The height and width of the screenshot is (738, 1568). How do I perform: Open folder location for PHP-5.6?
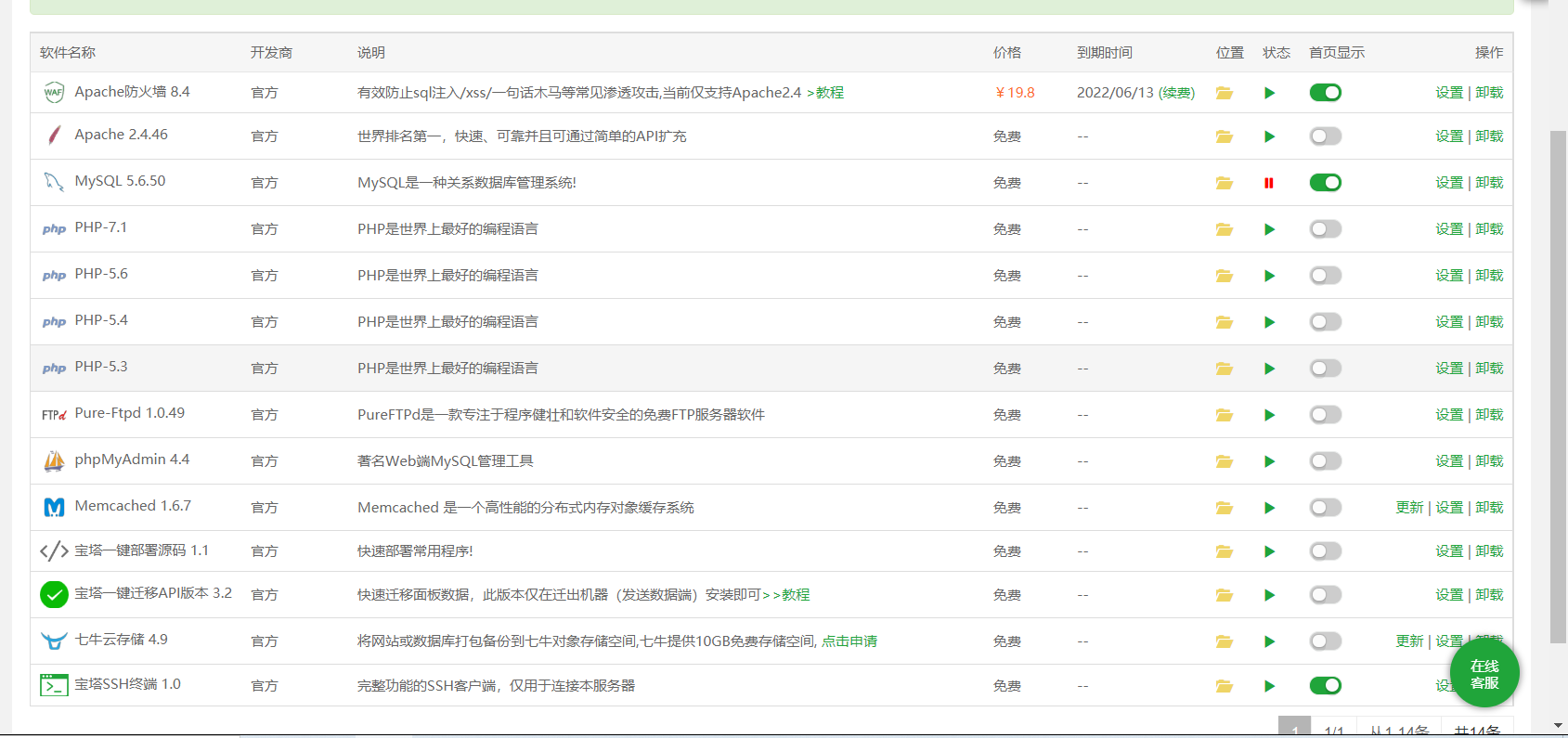pos(1225,276)
